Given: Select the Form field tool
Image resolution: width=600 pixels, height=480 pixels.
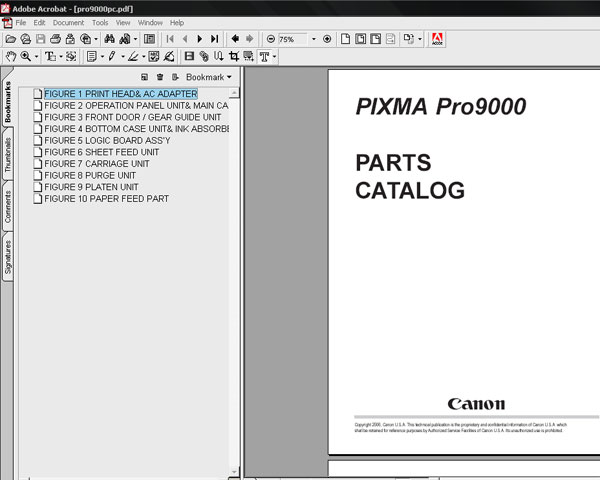Looking at the screenshot, I should [x=249, y=57].
